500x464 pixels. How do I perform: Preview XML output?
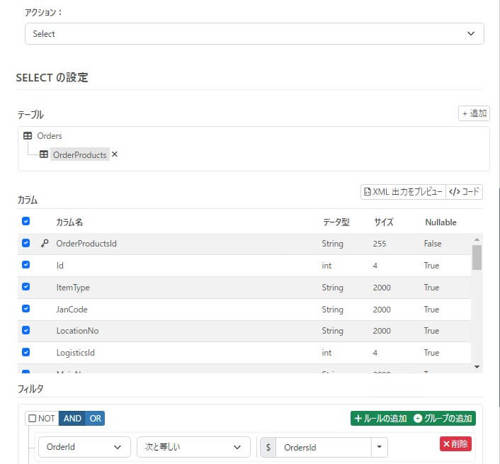click(403, 192)
